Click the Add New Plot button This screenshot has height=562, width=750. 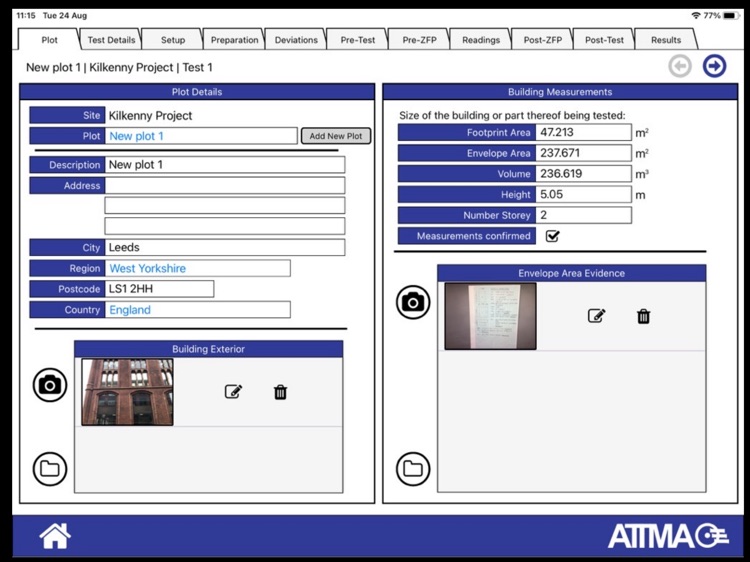pyautogui.click(x=336, y=136)
